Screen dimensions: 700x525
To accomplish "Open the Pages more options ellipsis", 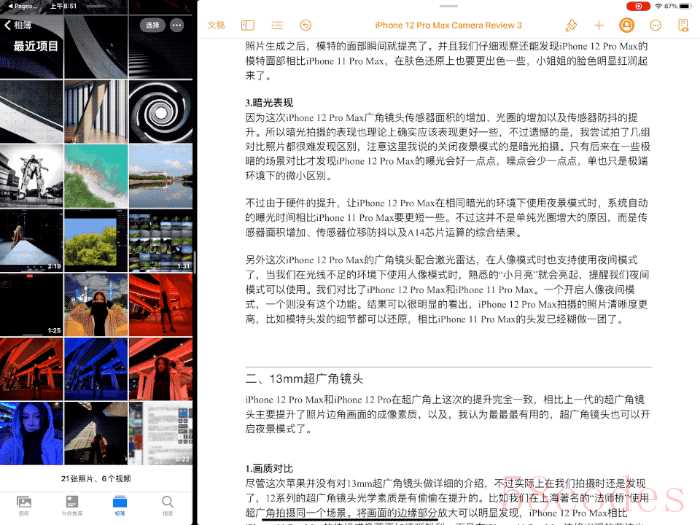I will [x=655, y=25].
